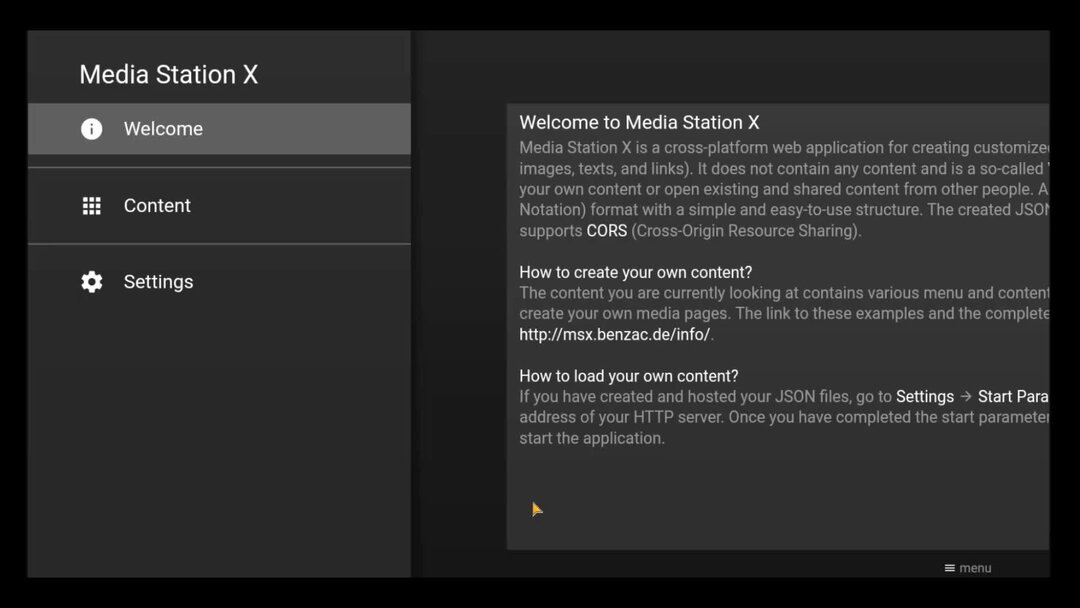Click the menu label at bottom right

(x=975, y=568)
